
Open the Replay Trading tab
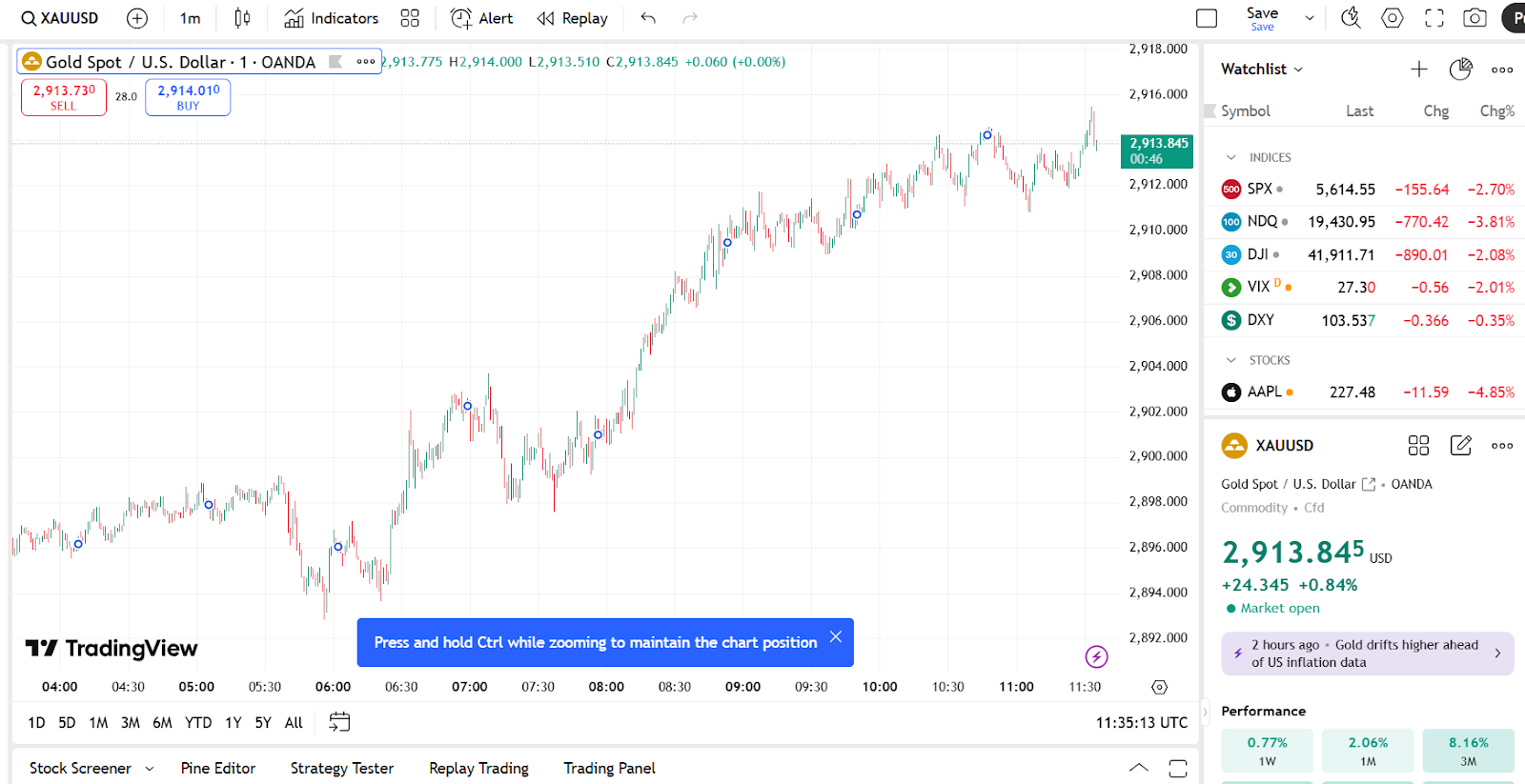pyautogui.click(x=478, y=768)
